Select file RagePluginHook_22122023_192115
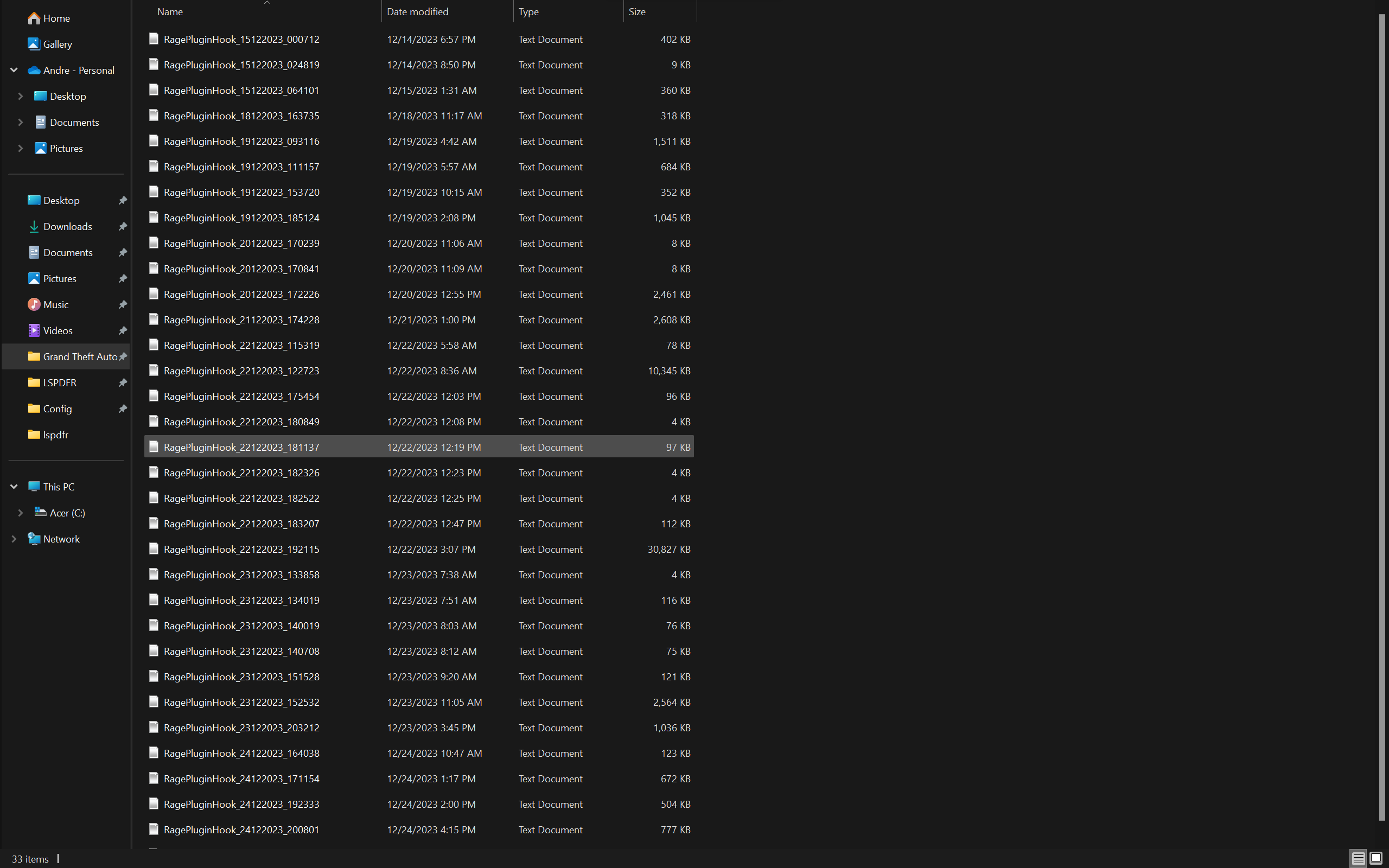 tap(241, 550)
